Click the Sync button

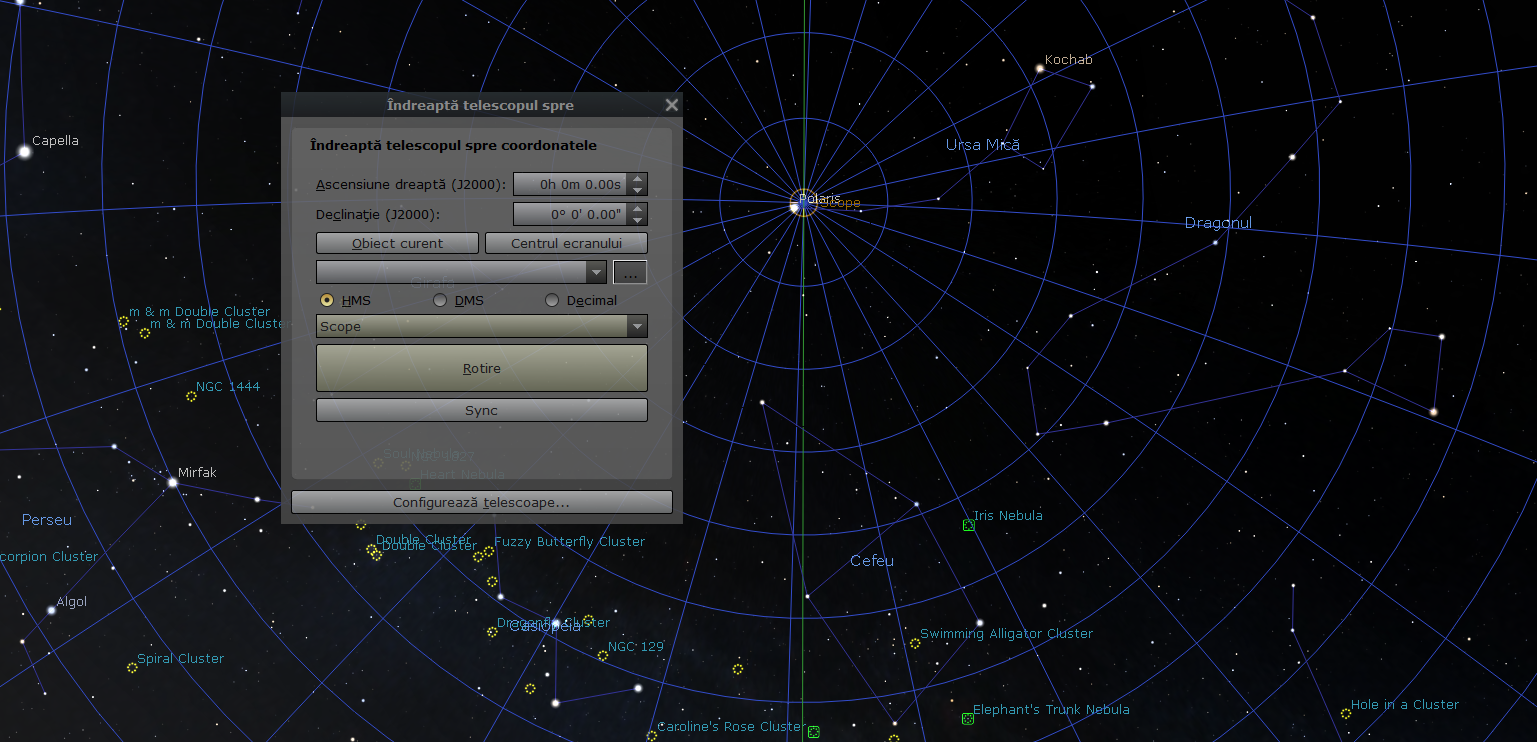click(x=481, y=410)
